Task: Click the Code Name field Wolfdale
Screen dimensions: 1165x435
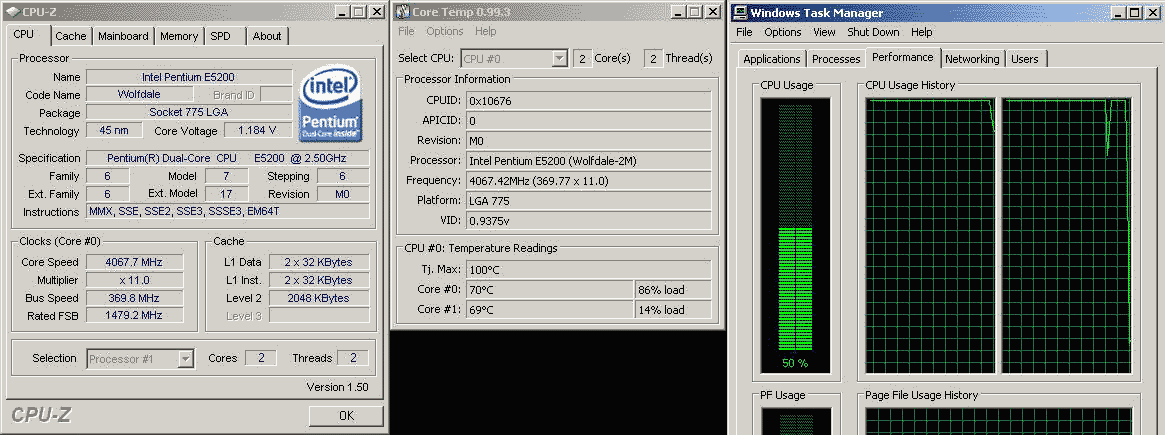Action: click(139, 94)
